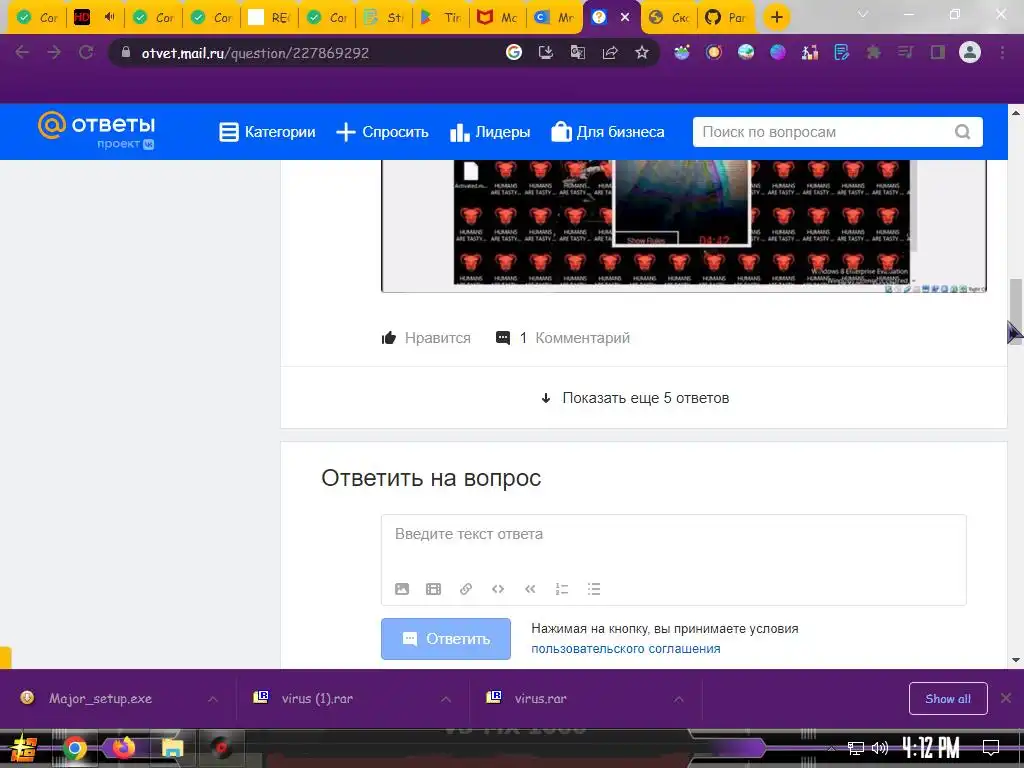Open the notification center icon
1024x768 pixels.
991,747
